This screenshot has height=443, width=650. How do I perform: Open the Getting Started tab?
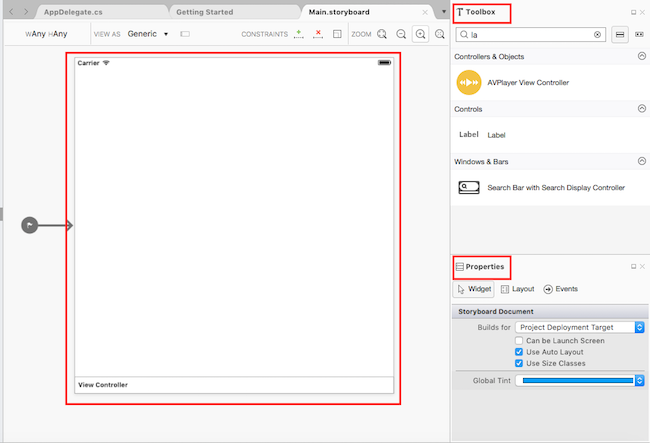pos(205,12)
